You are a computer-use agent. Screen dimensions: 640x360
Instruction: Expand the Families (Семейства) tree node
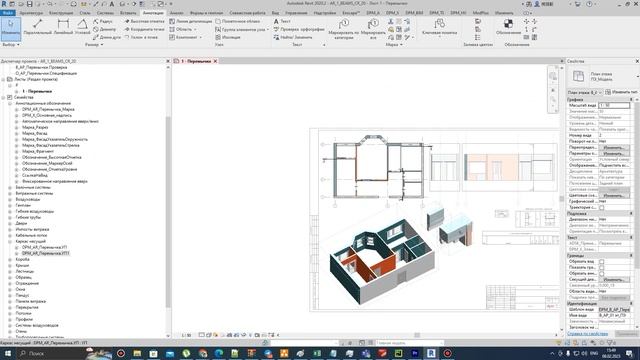pos(4,98)
